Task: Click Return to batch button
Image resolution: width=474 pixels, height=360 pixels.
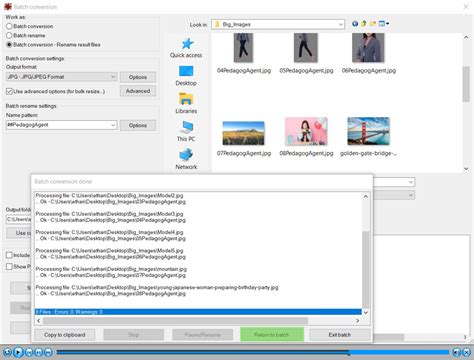Action: [x=272, y=334]
